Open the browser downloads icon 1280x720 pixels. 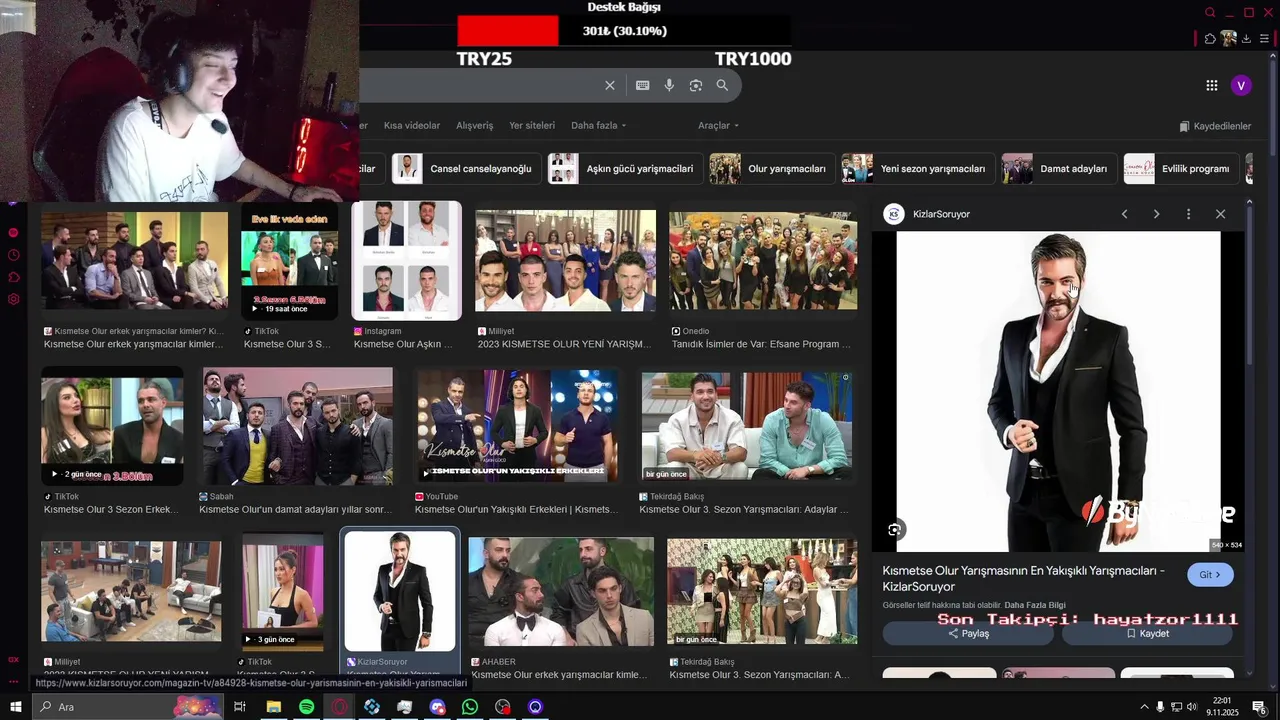coord(1246,39)
